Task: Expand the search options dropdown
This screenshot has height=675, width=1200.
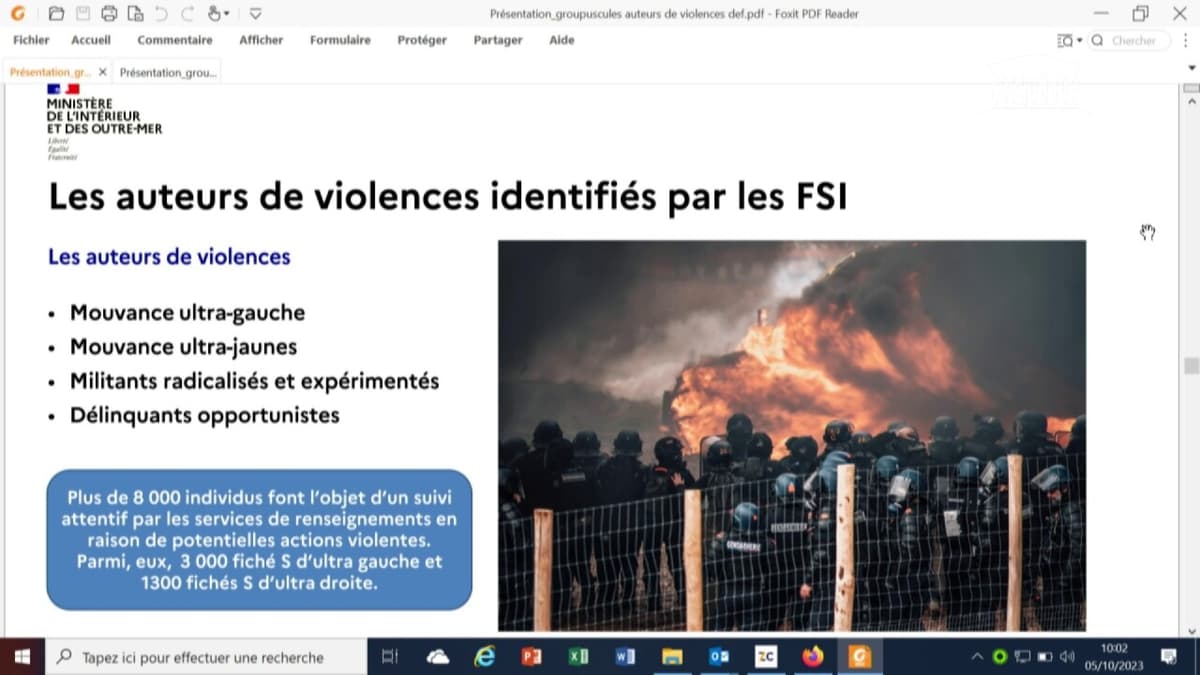Action: [x=1080, y=41]
